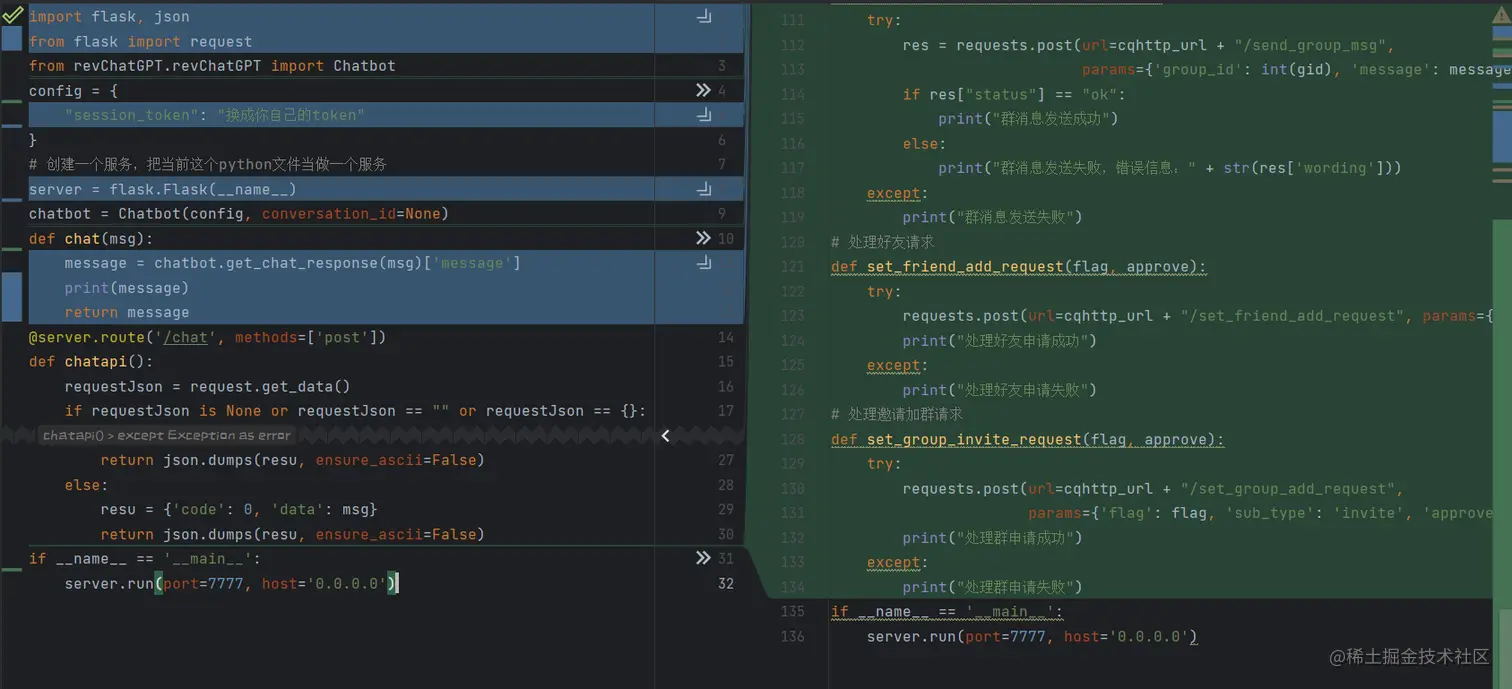Click the 'if res["status"] == "ok":' line
Screen dimensions: 1512x689
coord(1014,94)
